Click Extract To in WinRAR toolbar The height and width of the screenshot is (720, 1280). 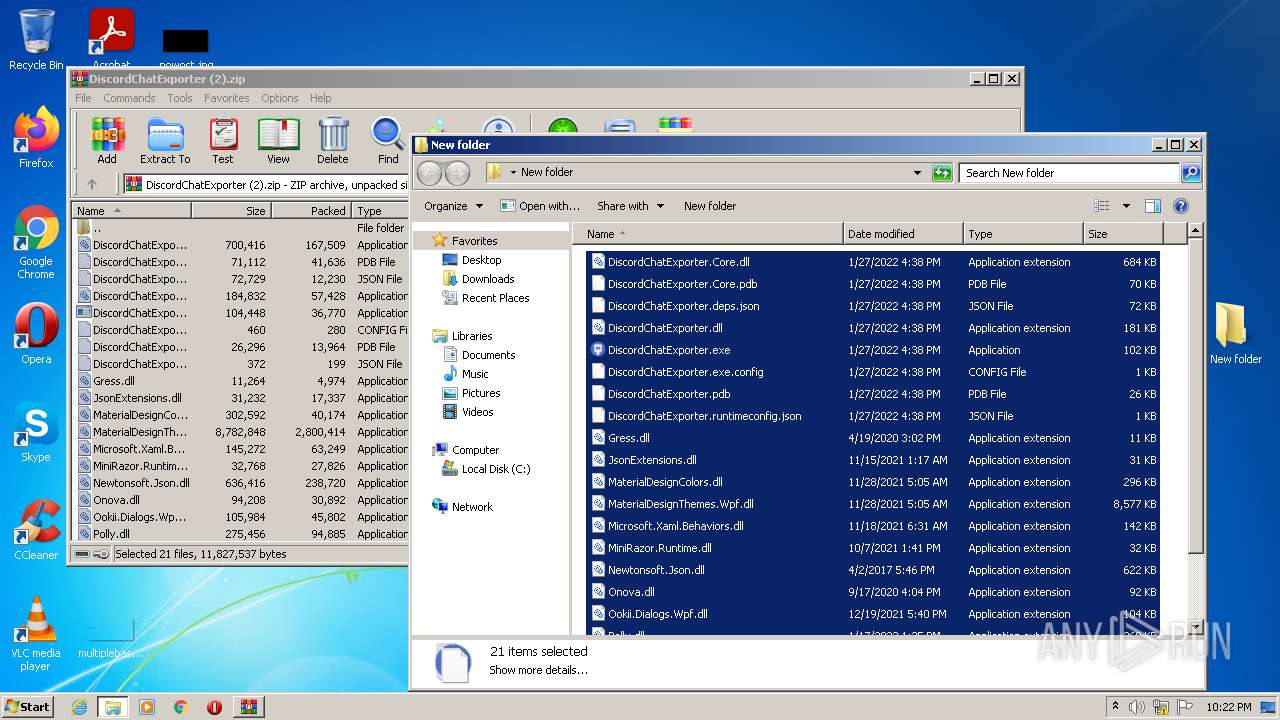click(165, 141)
